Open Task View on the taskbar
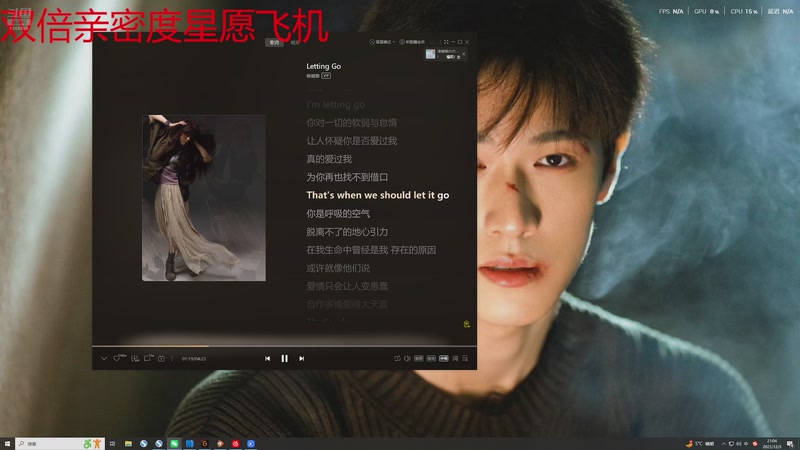The image size is (800, 450). click(113, 444)
